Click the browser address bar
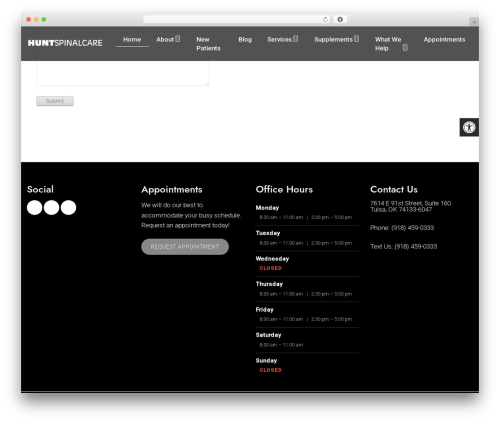The image size is (500, 423). 237,19
